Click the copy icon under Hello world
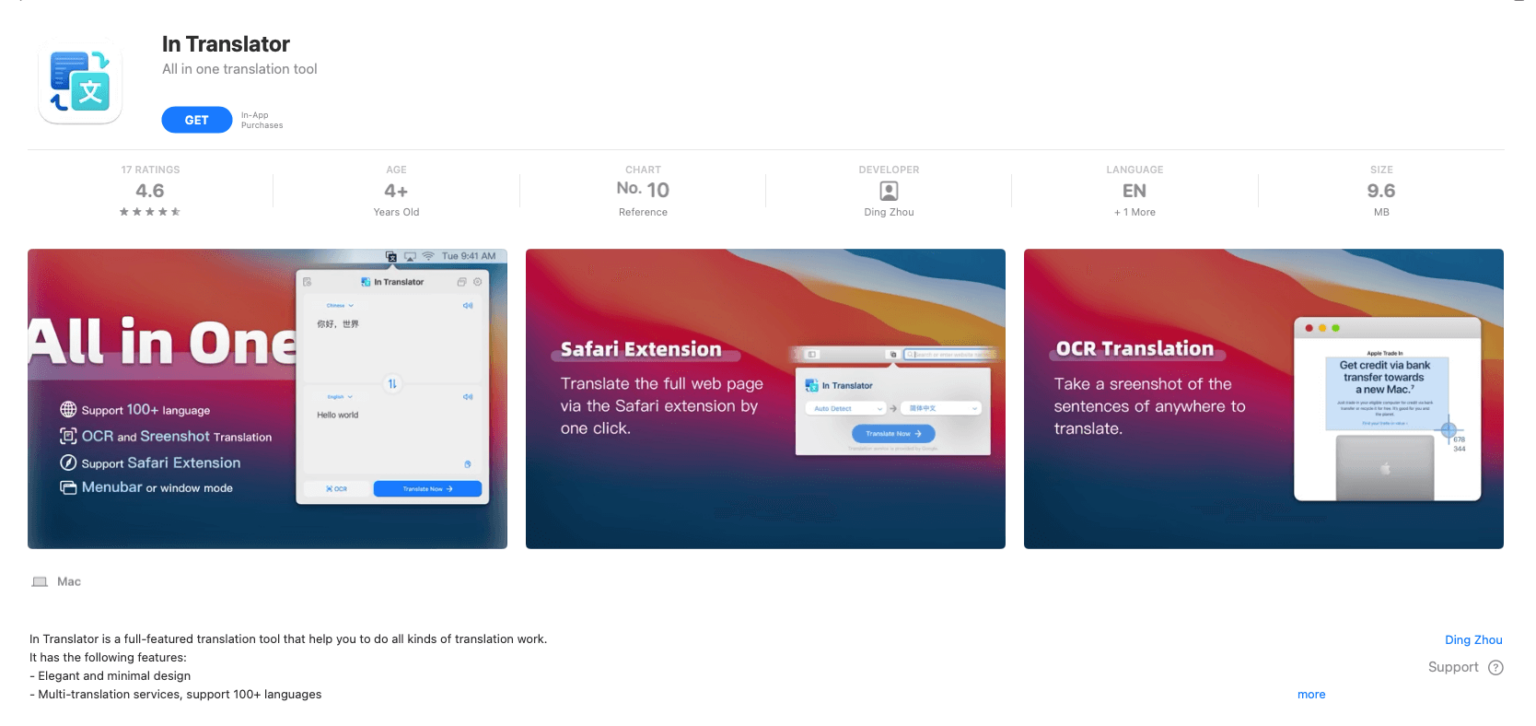The height and width of the screenshot is (726, 1536). [x=467, y=464]
